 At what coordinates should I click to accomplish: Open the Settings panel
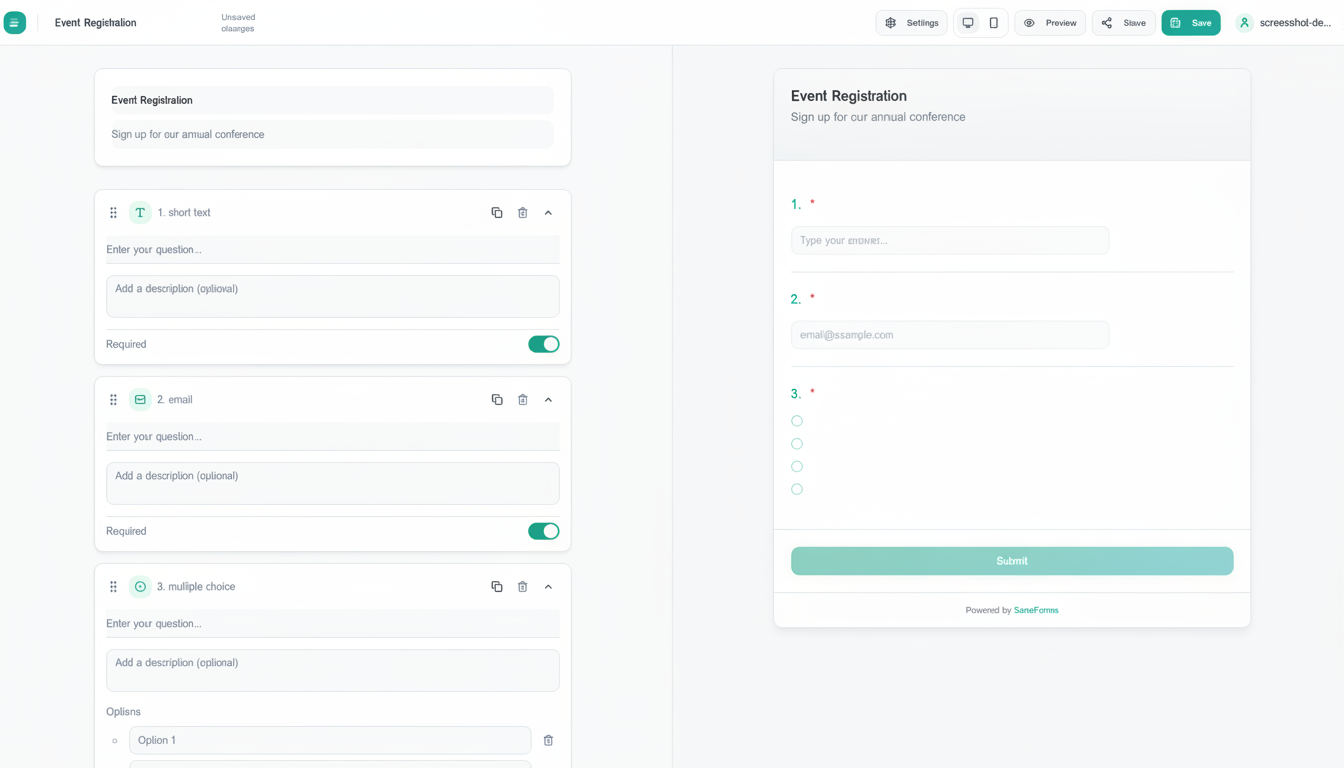point(911,23)
